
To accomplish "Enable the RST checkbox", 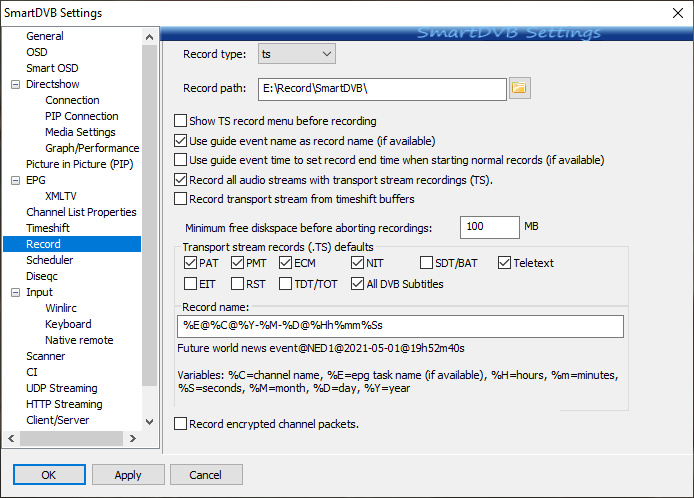I will [238, 284].
